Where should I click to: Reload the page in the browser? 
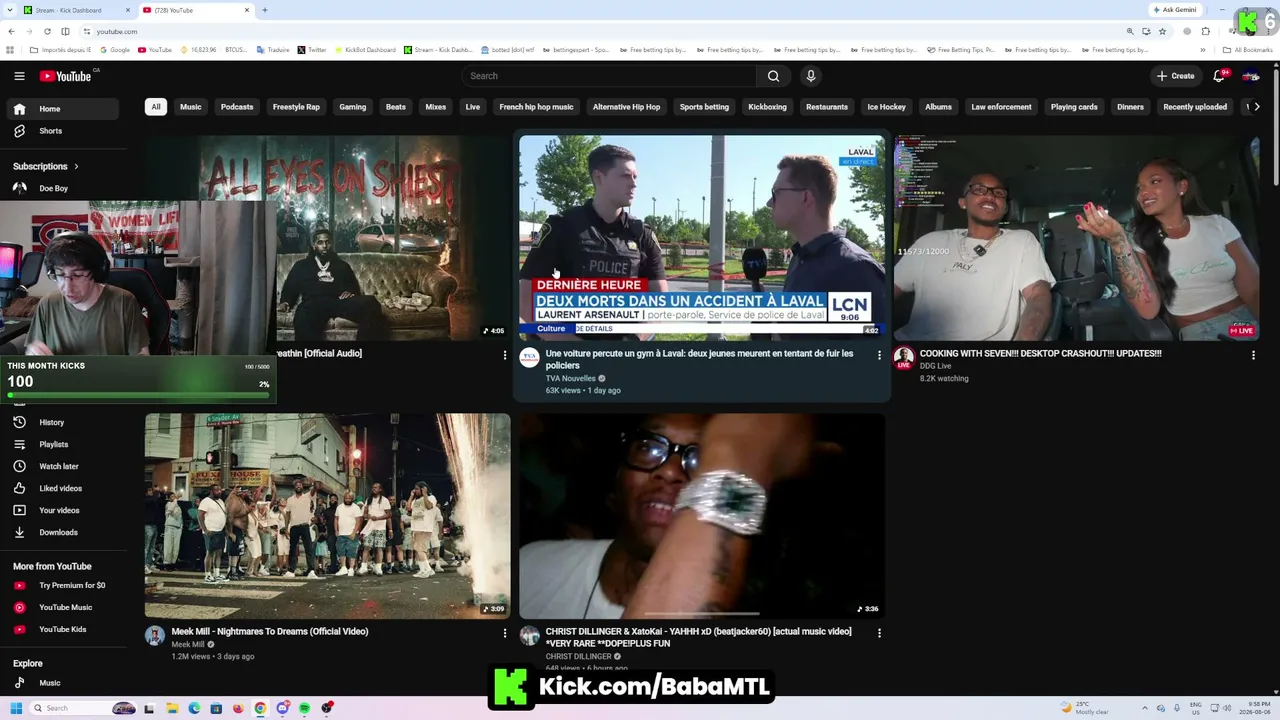pyautogui.click(x=45, y=31)
